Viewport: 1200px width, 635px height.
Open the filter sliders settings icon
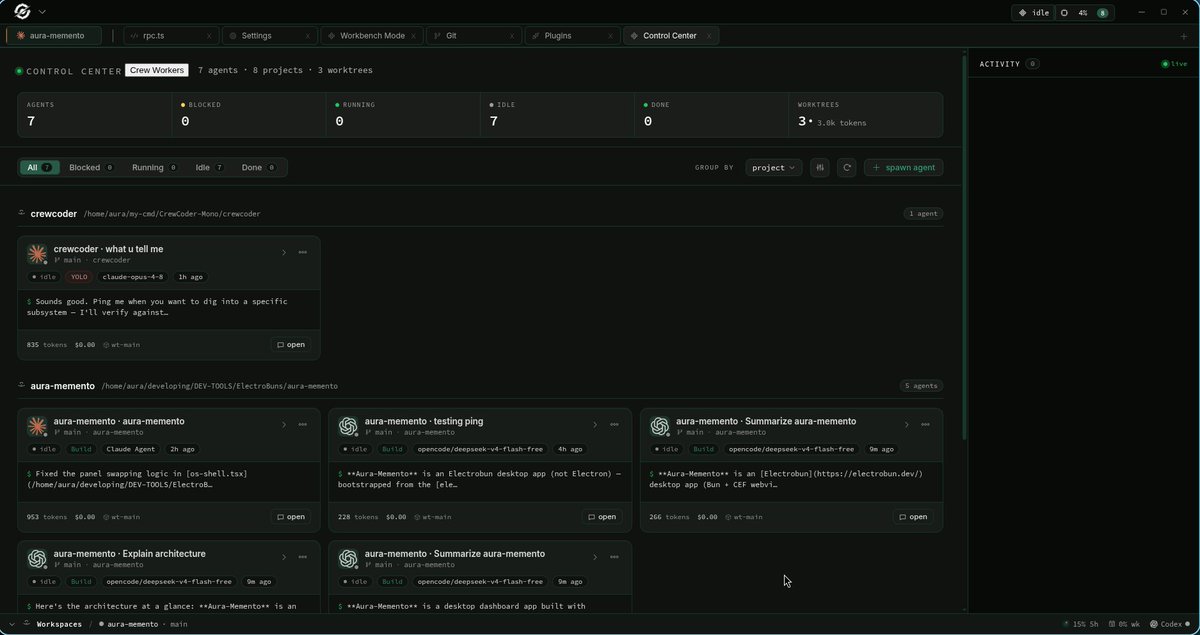[820, 167]
